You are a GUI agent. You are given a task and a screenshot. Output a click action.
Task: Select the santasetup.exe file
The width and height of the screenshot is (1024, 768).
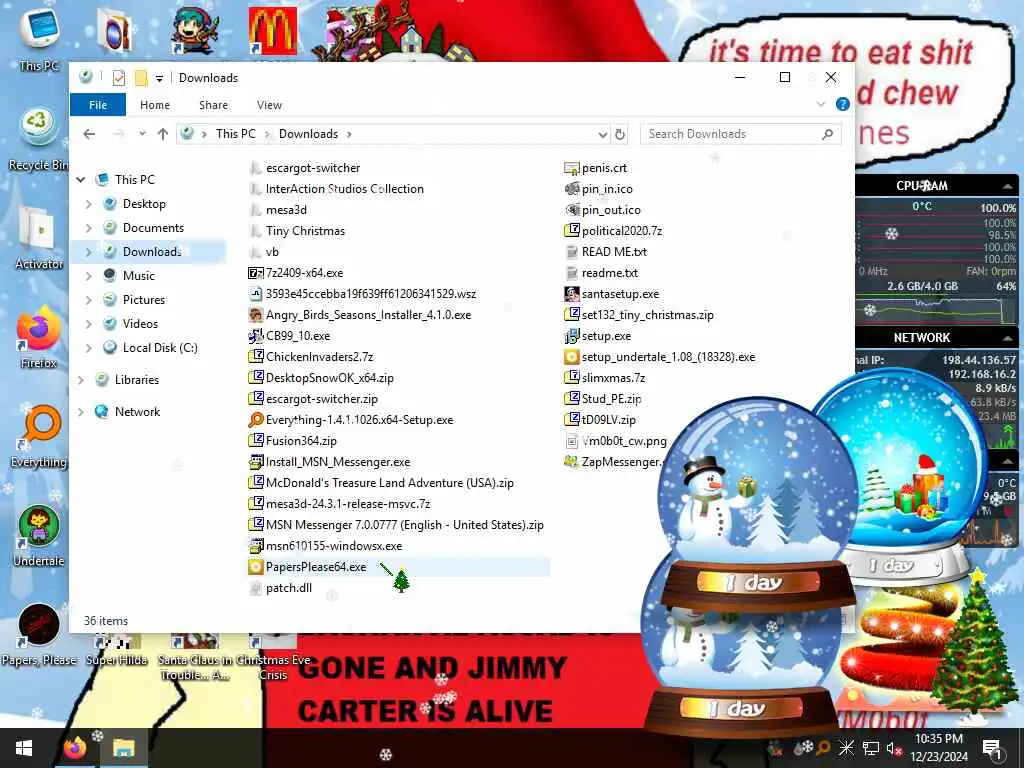click(611, 294)
